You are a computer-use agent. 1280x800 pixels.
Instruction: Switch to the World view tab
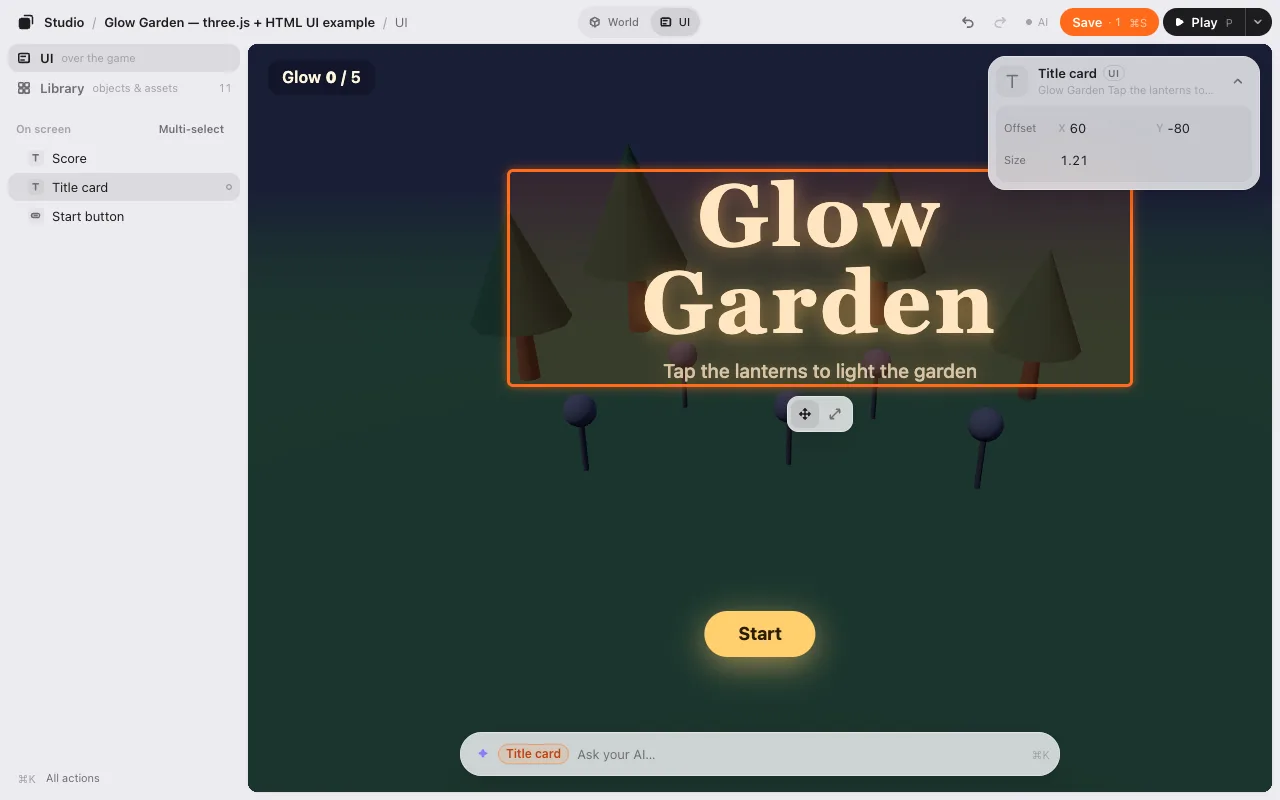614,22
